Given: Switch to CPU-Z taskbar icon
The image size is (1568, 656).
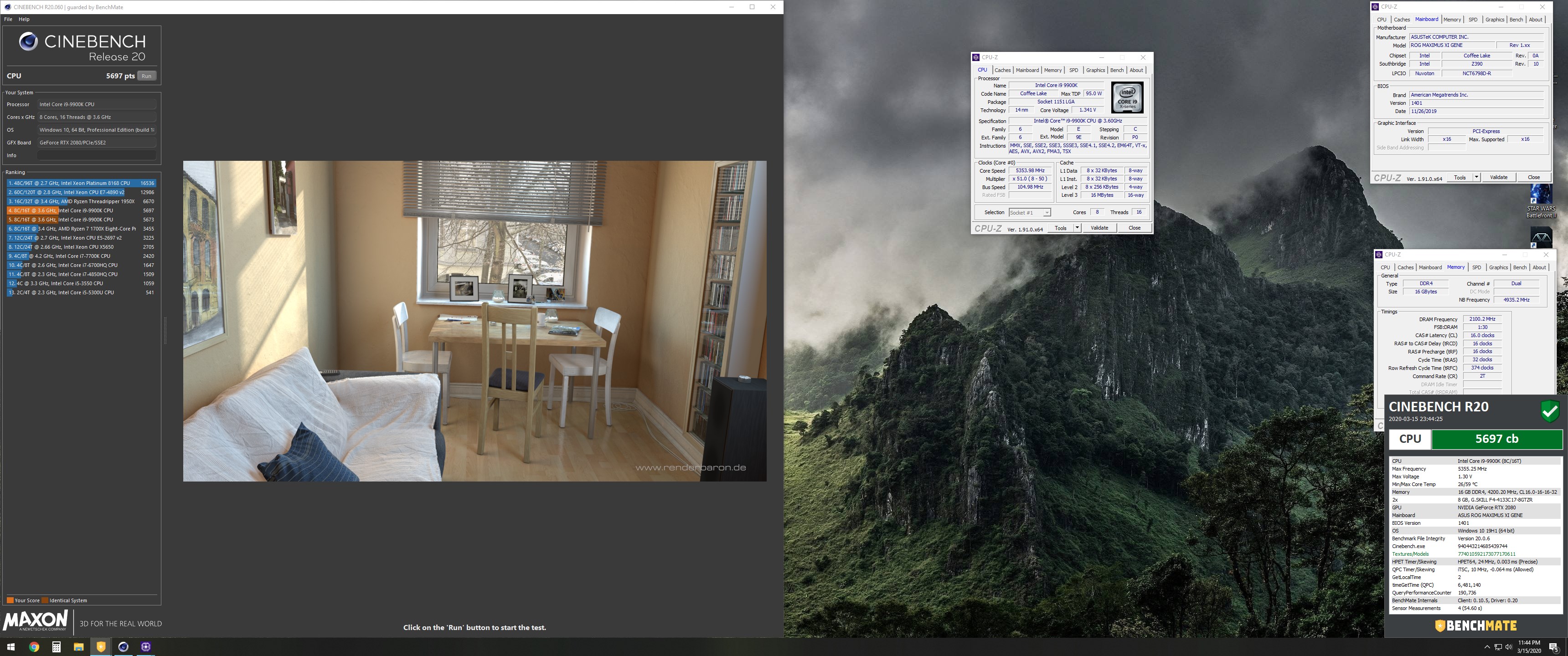Looking at the screenshot, I should click(x=145, y=647).
